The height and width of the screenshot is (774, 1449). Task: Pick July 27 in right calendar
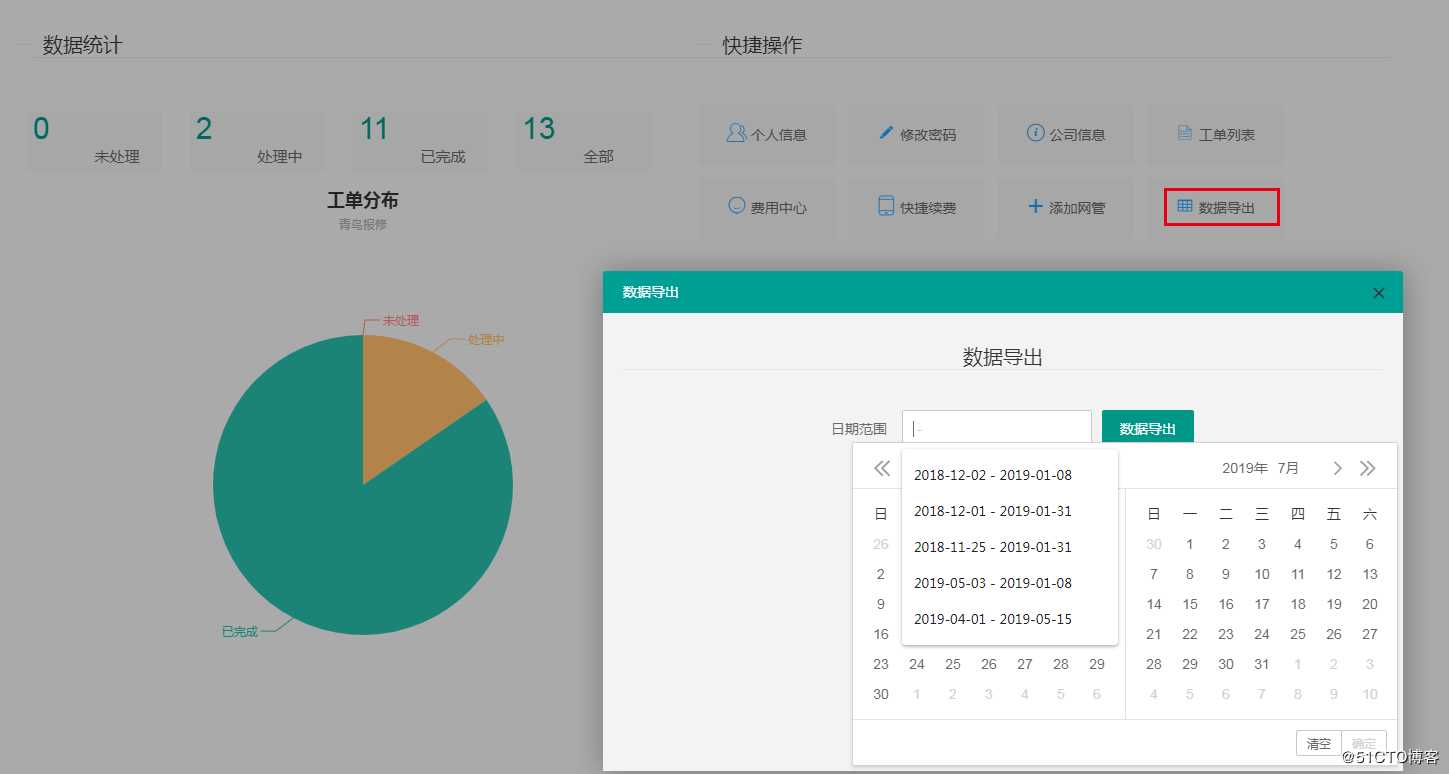click(x=1370, y=634)
